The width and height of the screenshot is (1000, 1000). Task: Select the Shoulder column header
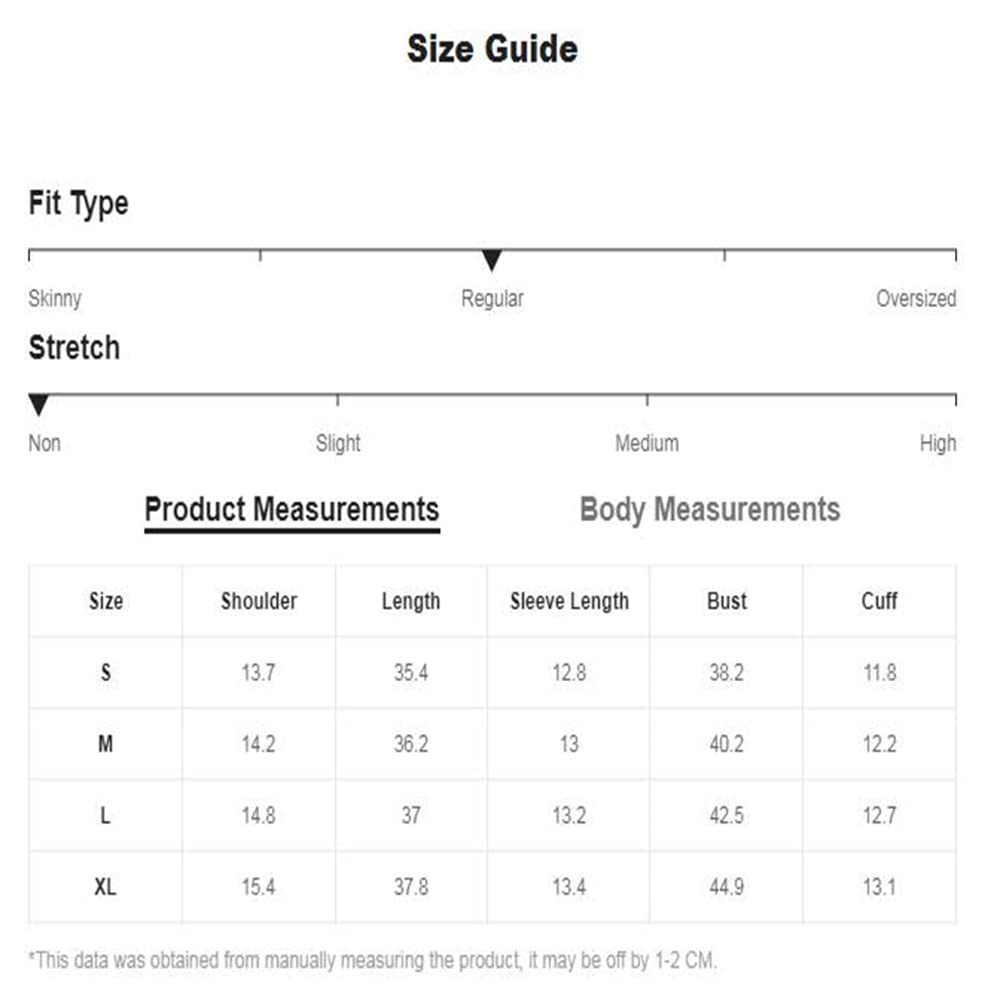point(259,601)
